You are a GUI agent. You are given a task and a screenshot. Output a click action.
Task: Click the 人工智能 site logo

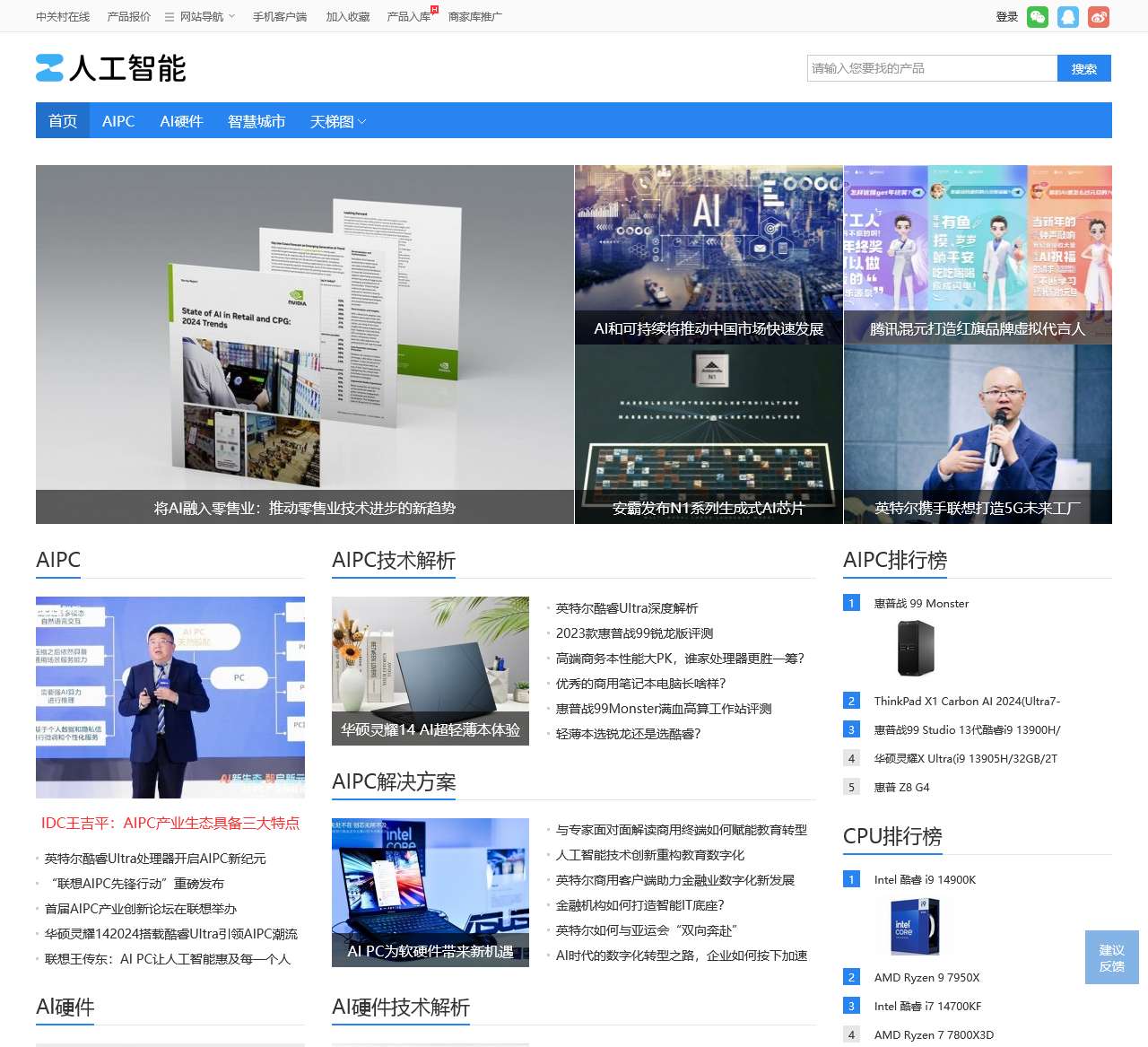(x=109, y=68)
